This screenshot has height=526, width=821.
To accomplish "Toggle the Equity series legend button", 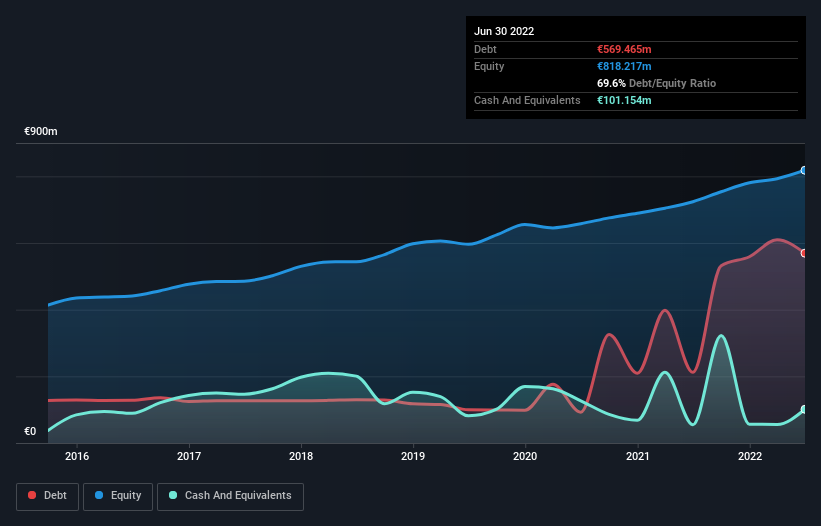I will (x=118, y=496).
